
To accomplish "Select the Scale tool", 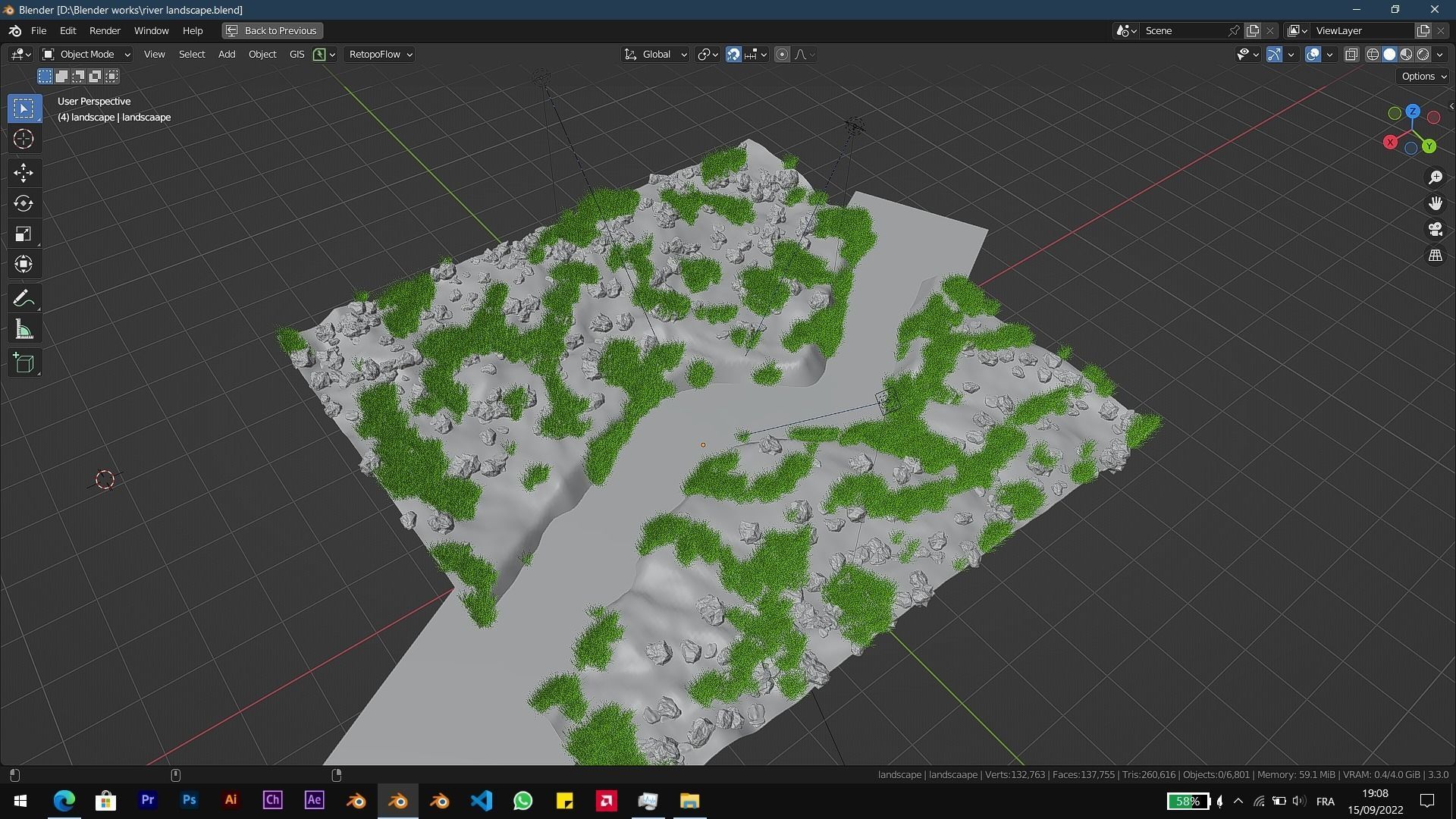I will (x=24, y=234).
